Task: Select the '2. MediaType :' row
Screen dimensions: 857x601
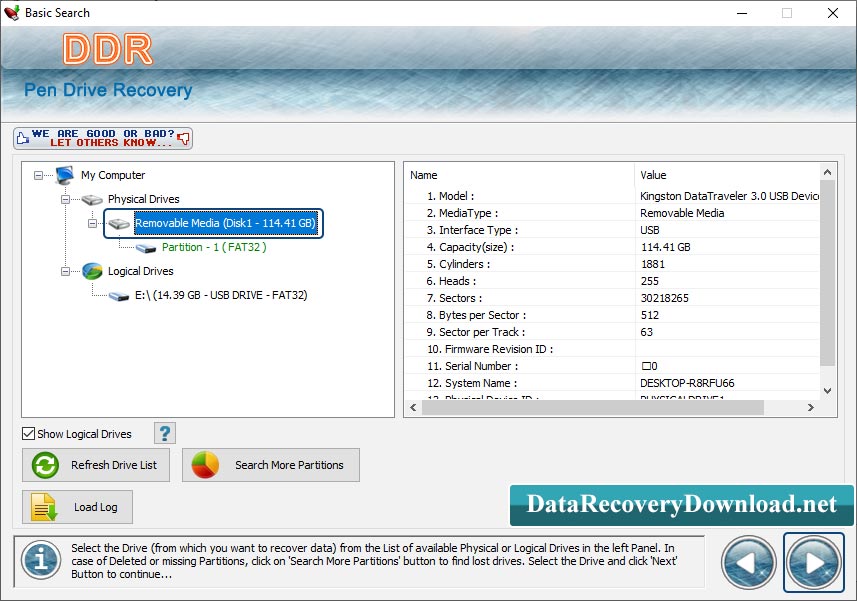Action: (x=612, y=213)
